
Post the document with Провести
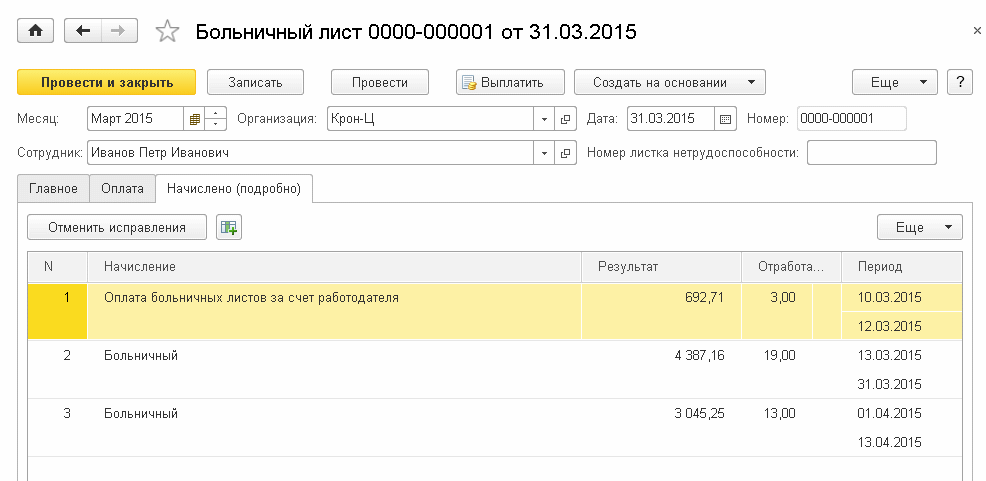380,82
